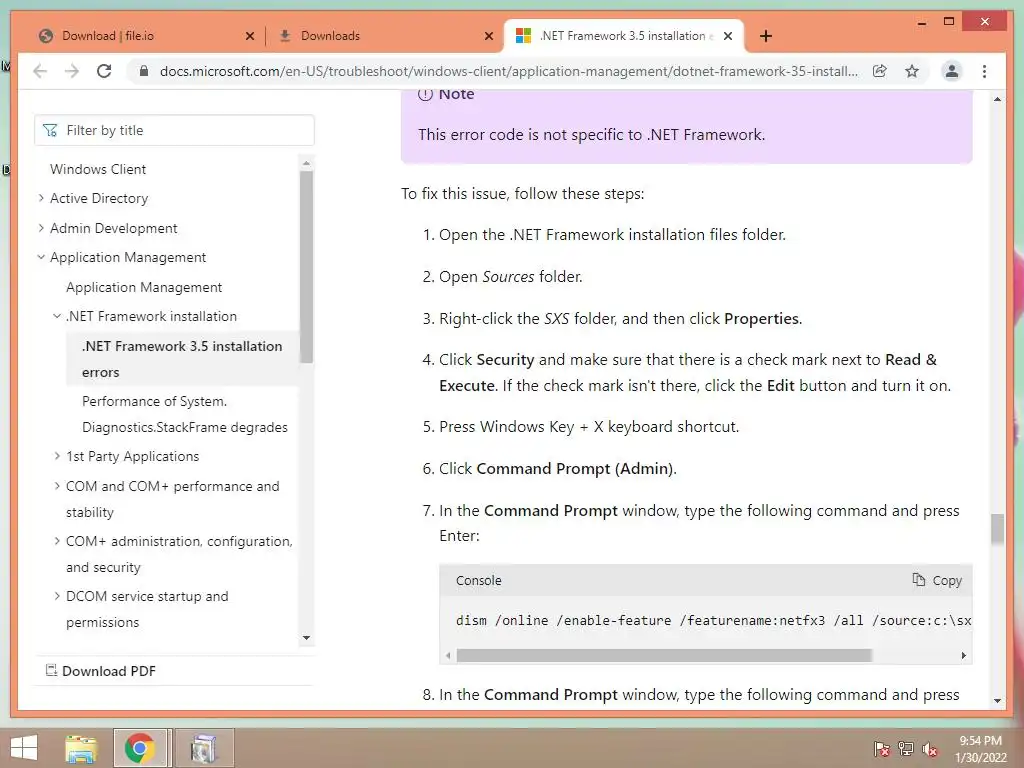The width and height of the screenshot is (1024, 768).
Task: Bookmark this page with the star
Action: [x=912, y=71]
